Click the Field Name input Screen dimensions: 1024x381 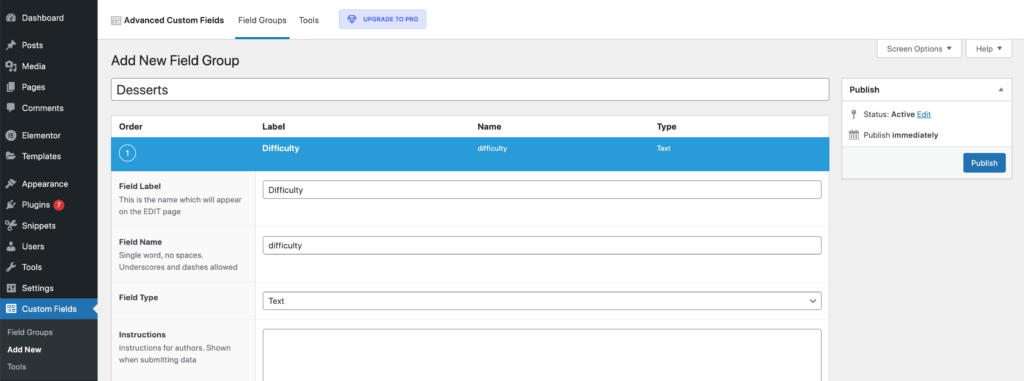pos(541,245)
